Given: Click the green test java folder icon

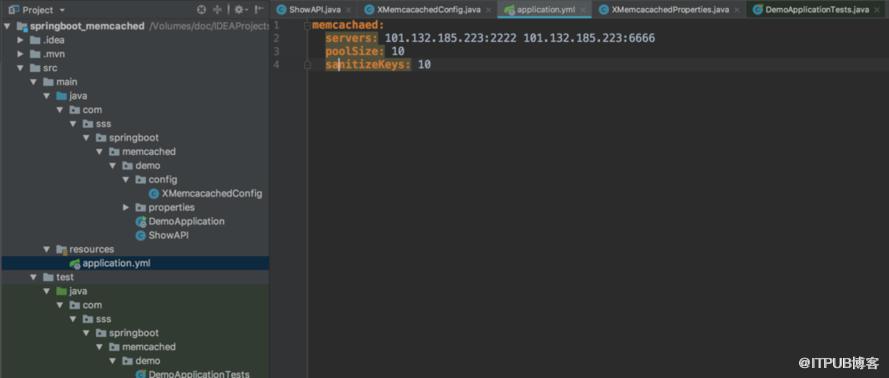Looking at the screenshot, I should (61, 291).
